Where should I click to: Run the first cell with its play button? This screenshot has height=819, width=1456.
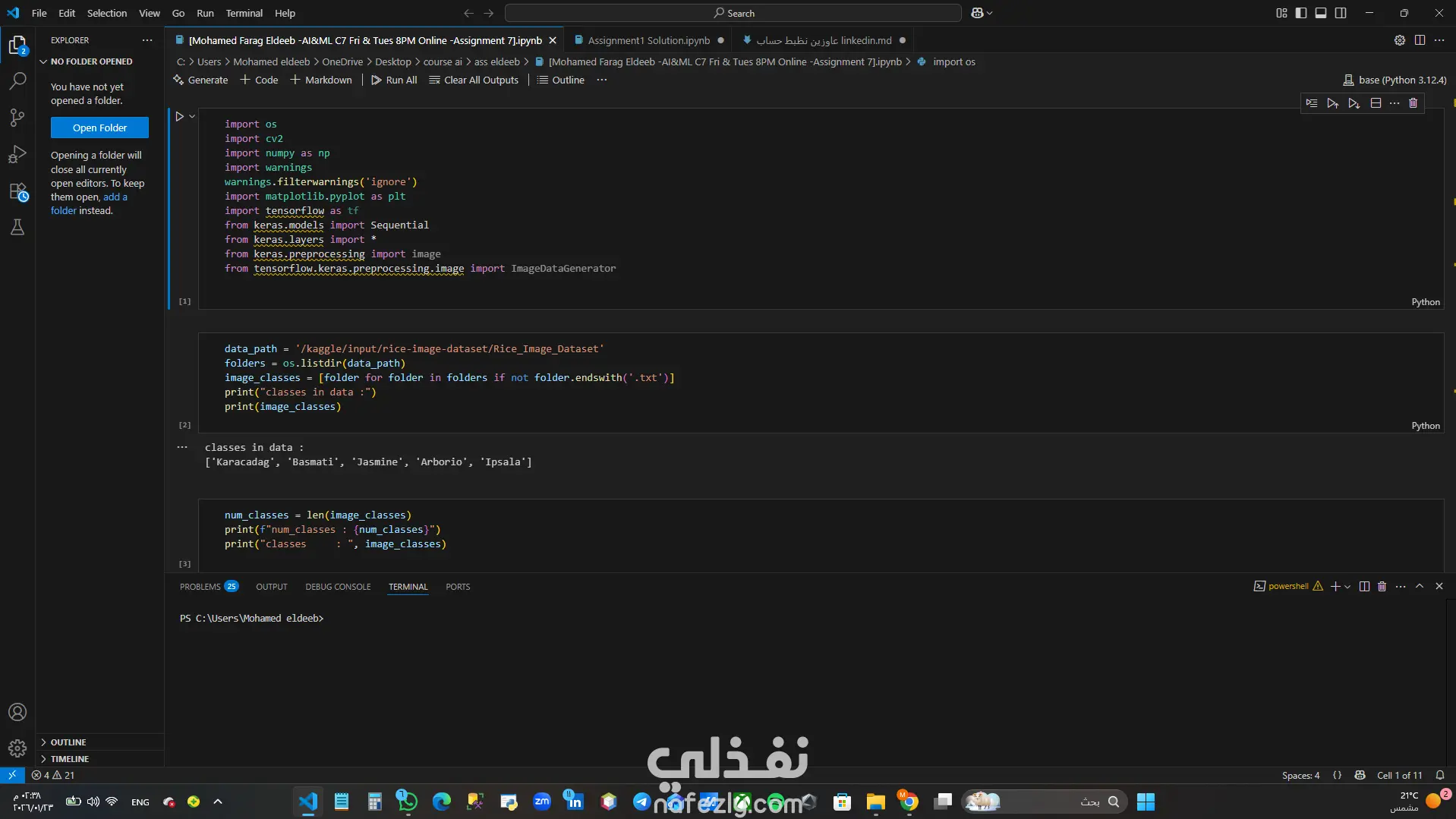tap(179, 116)
